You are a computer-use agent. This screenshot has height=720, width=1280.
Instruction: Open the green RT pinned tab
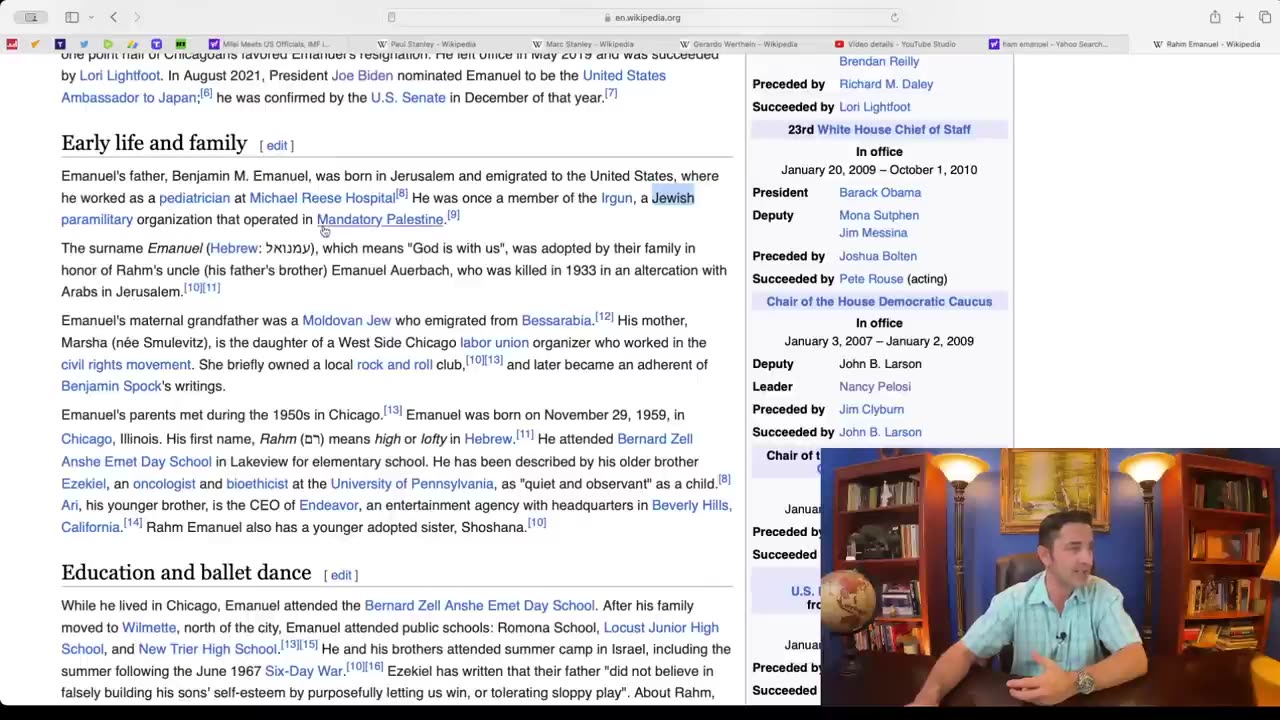pos(180,44)
